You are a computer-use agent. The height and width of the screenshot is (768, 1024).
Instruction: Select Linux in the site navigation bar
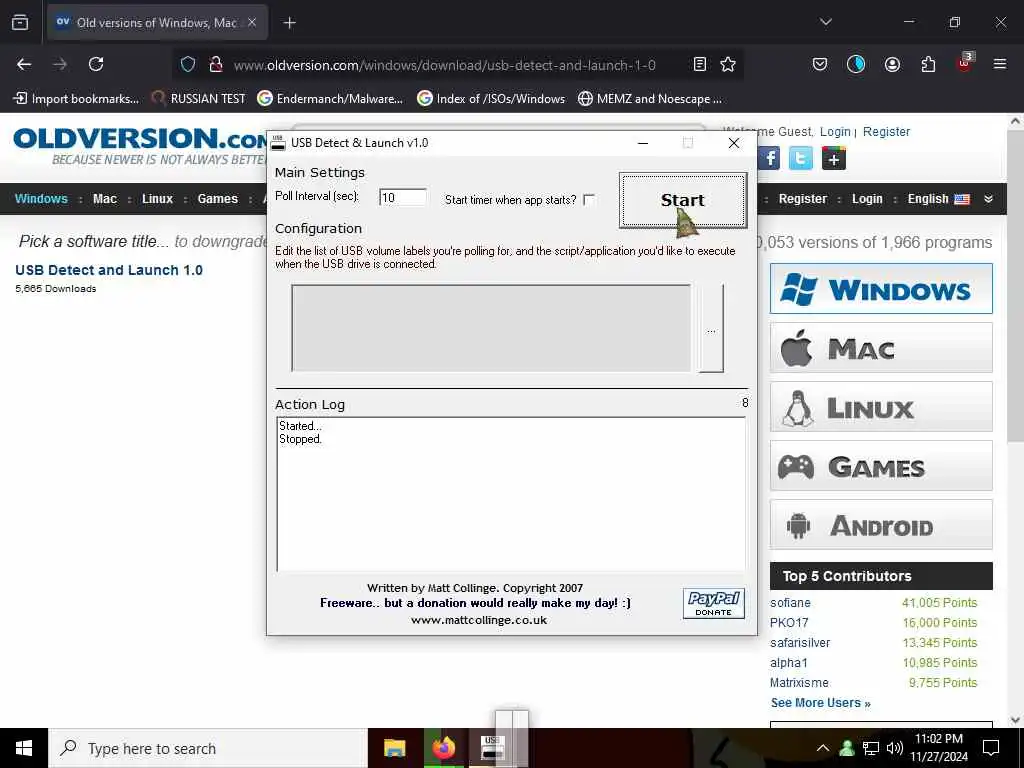coord(157,199)
